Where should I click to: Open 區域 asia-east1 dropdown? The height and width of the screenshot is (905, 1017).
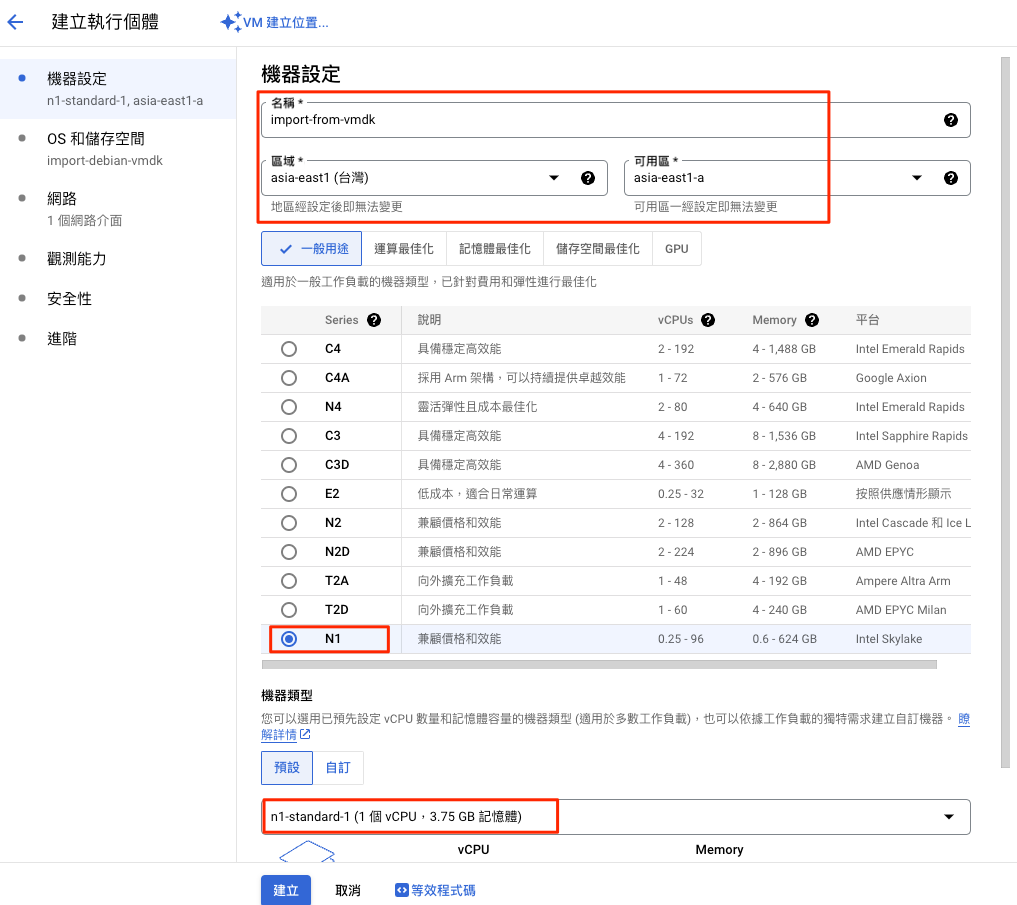434,178
